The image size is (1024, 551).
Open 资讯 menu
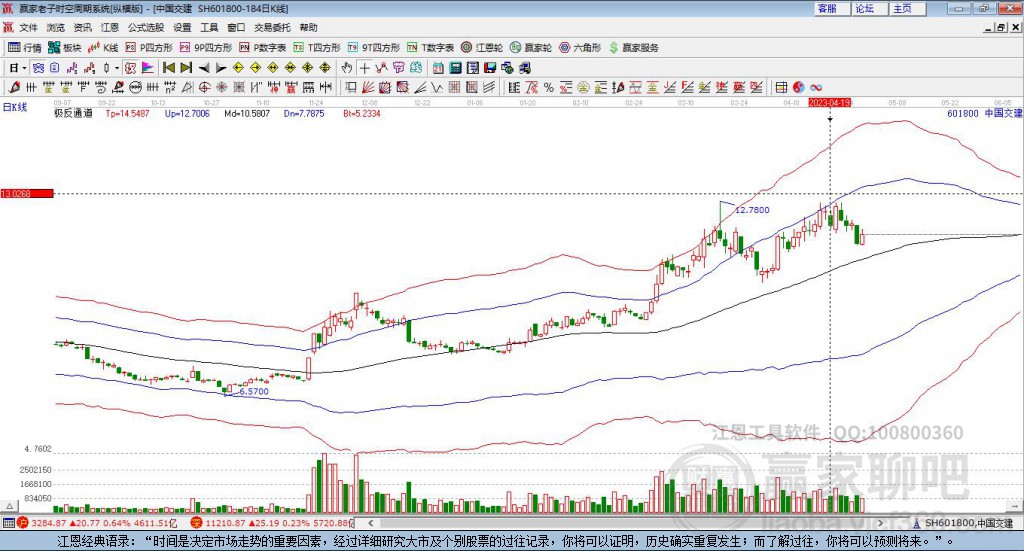(82, 27)
